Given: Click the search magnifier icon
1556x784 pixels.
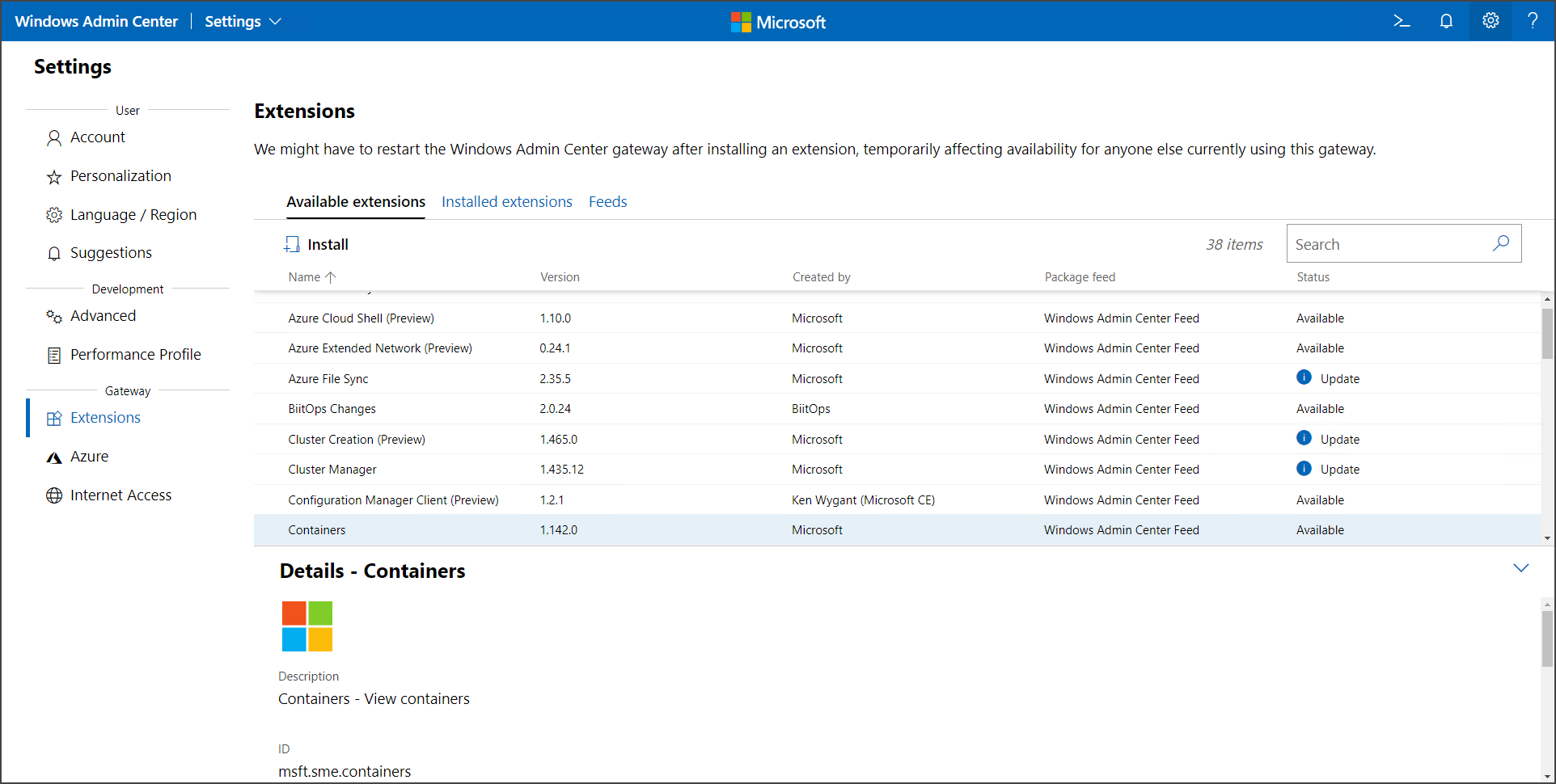Looking at the screenshot, I should coord(1501,243).
